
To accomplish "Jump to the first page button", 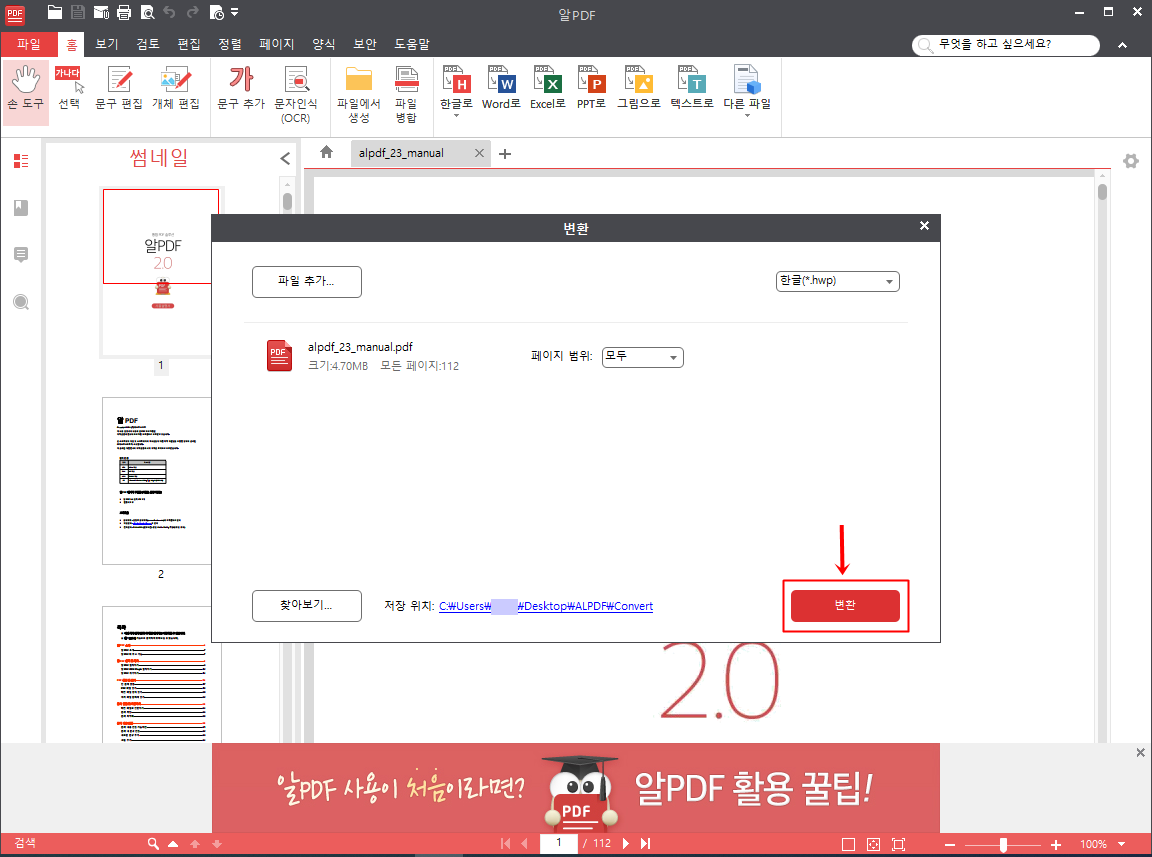I will tap(505, 844).
